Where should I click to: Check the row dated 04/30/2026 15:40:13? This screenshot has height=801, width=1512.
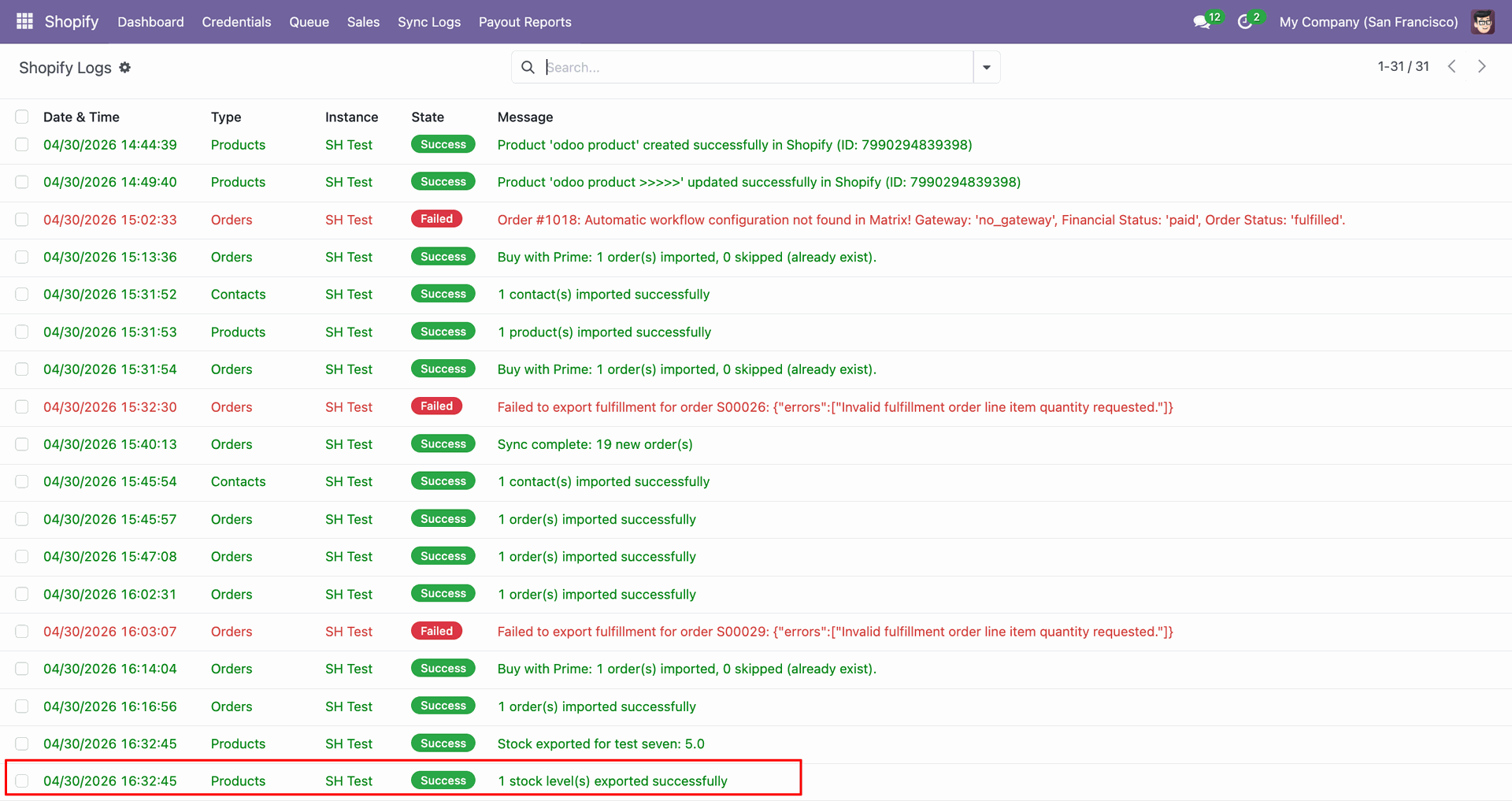point(22,444)
